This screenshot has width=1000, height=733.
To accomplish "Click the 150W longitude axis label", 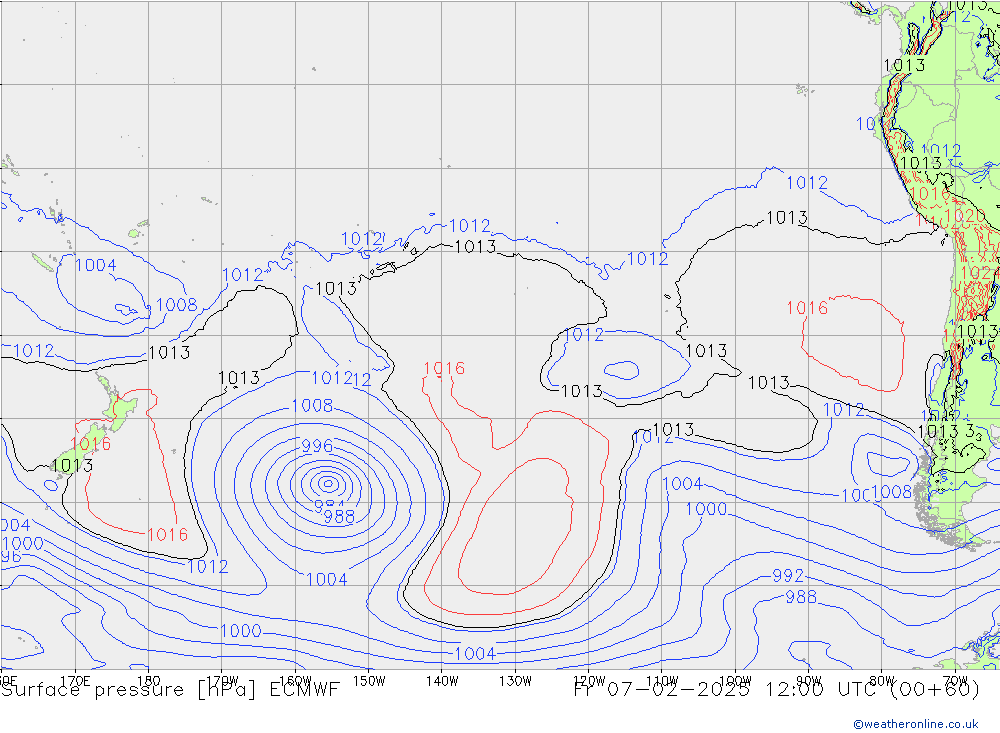I will (x=369, y=681).
